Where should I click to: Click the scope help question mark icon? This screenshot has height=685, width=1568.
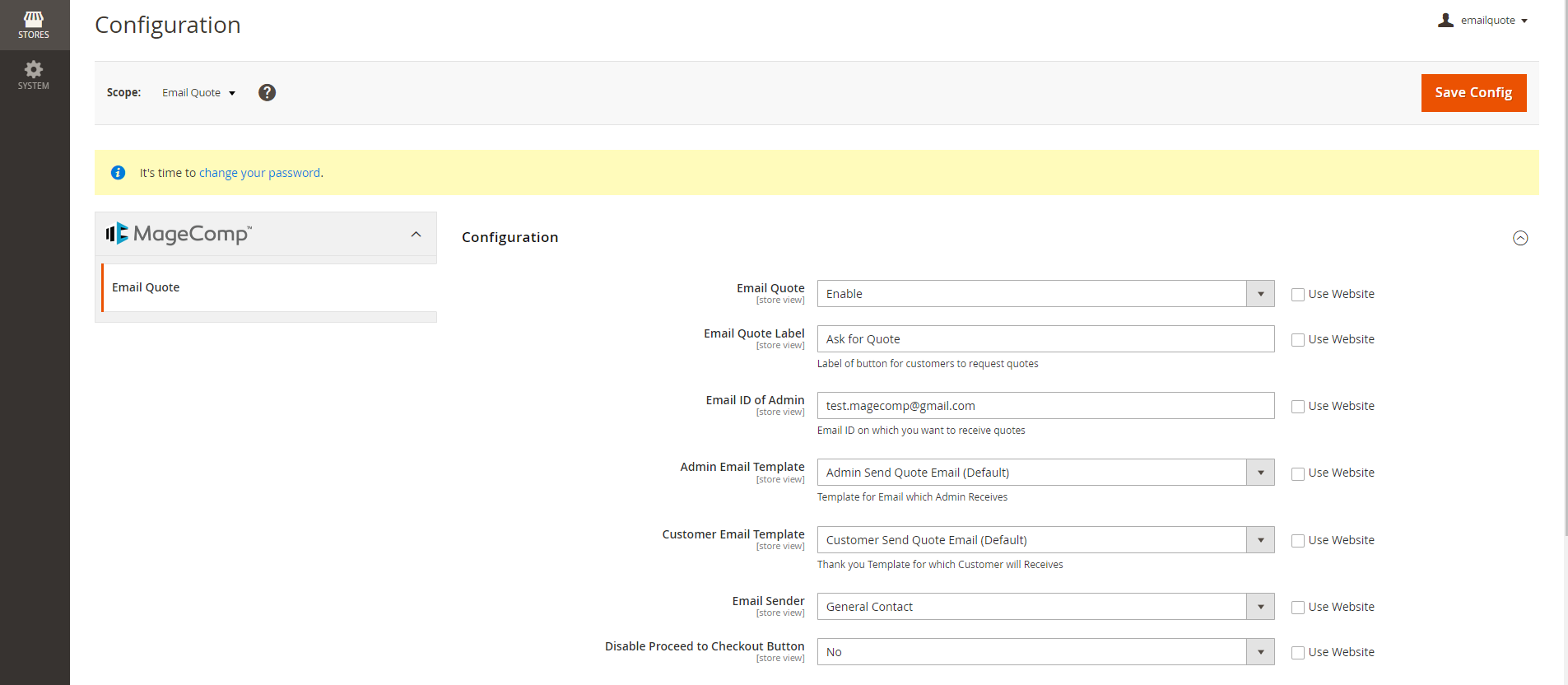pos(267,92)
